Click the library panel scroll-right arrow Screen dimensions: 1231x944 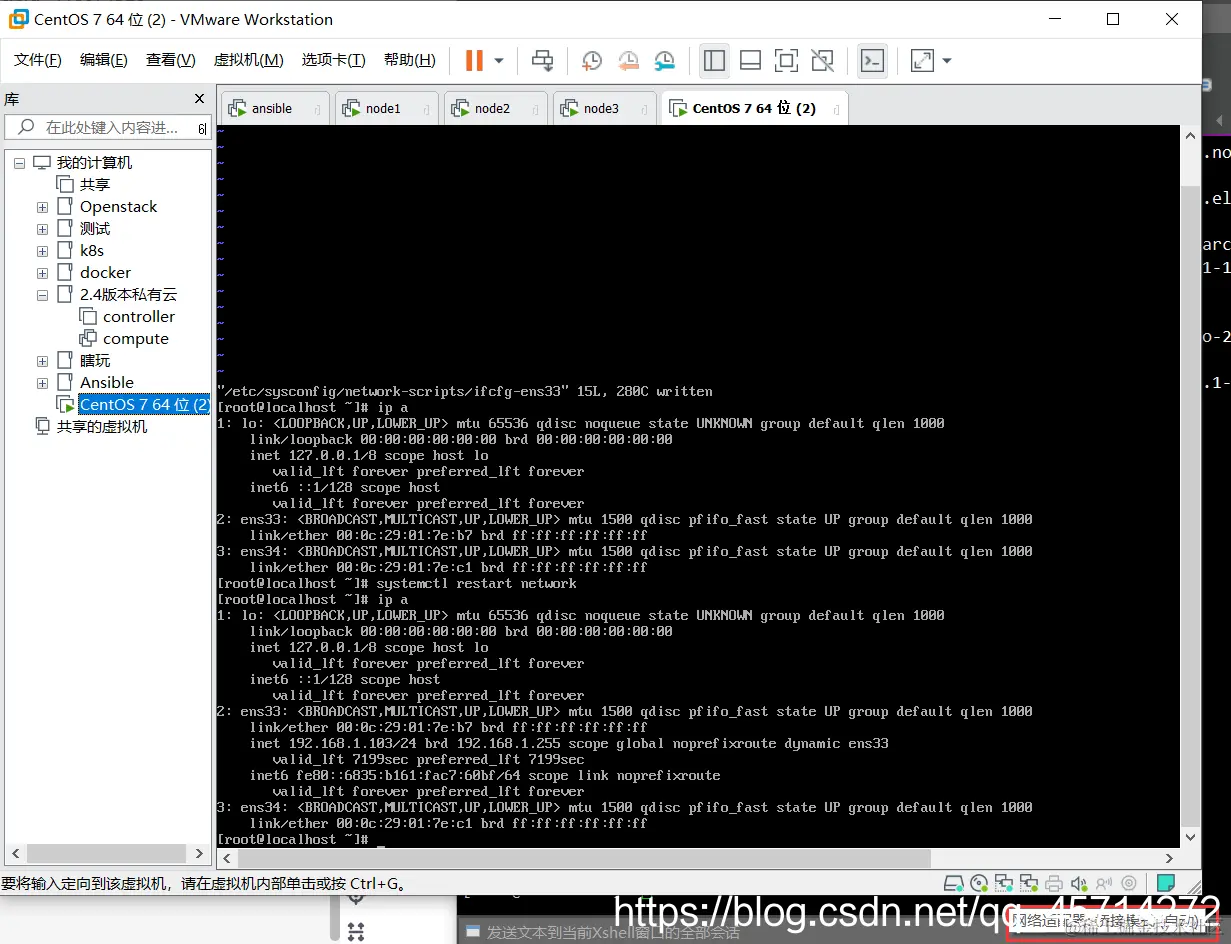tap(199, 853)
